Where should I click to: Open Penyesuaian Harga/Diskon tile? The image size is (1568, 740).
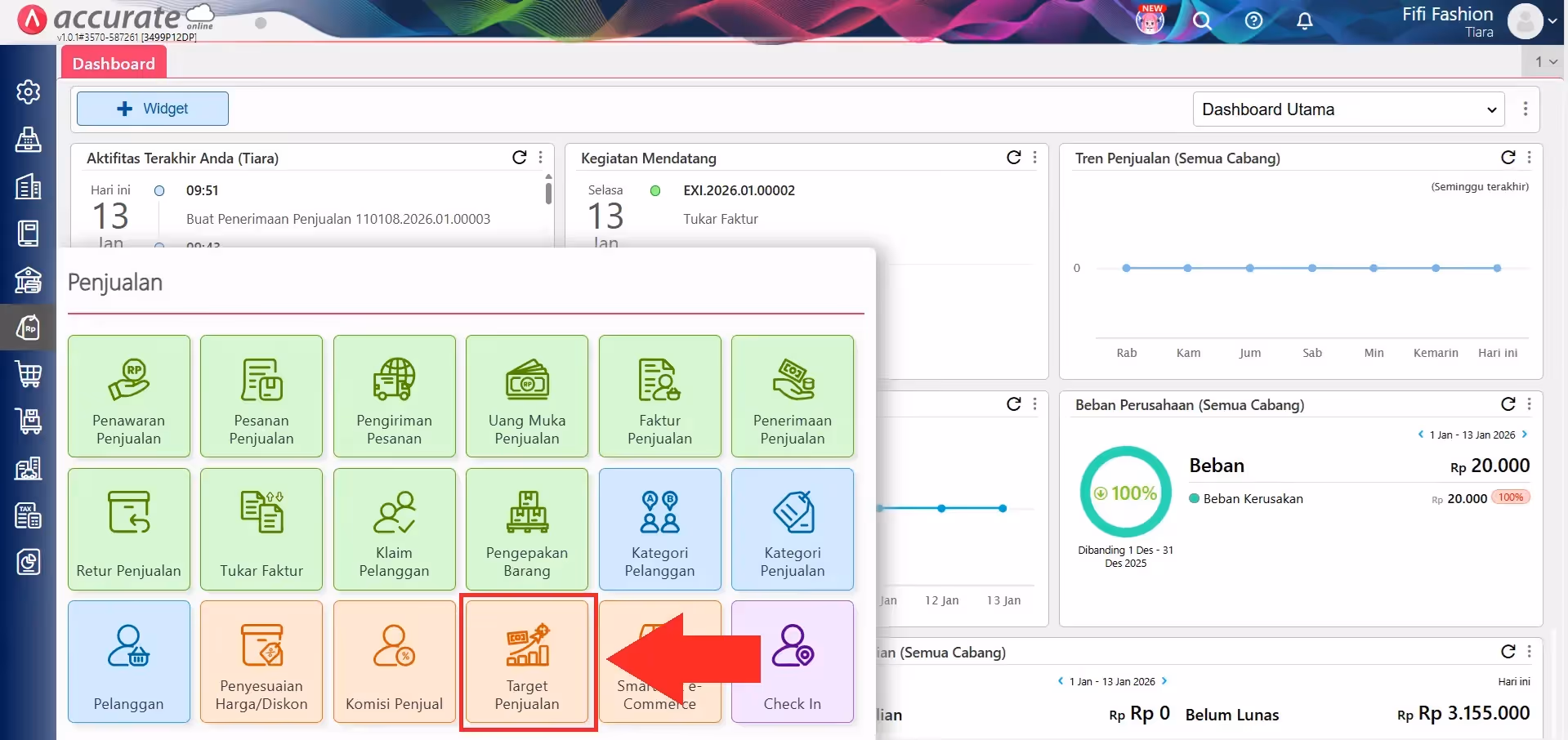pos(261,662)
